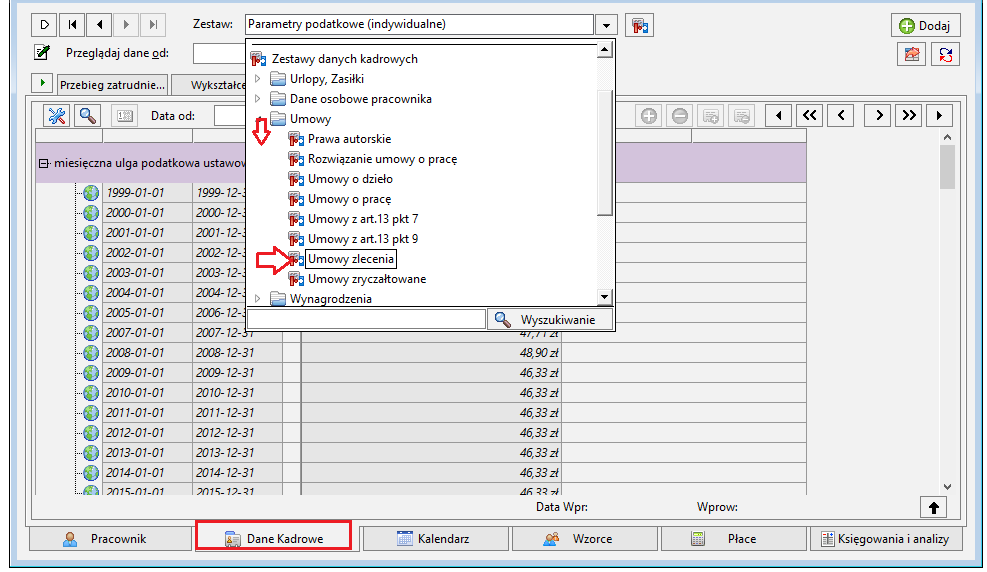The image size is (987, 572).
Task: Click scroll-down arrow of dropdown list scrollbar
Action: (x=604, y=297)
